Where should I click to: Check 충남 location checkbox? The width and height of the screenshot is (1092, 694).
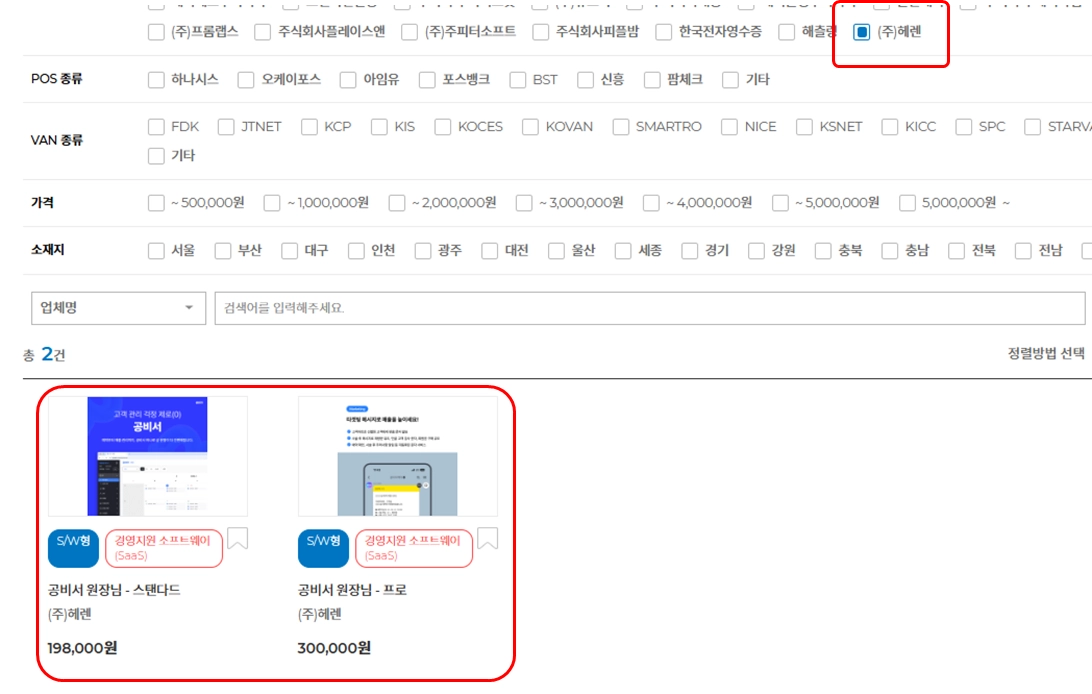pos(889,251)
